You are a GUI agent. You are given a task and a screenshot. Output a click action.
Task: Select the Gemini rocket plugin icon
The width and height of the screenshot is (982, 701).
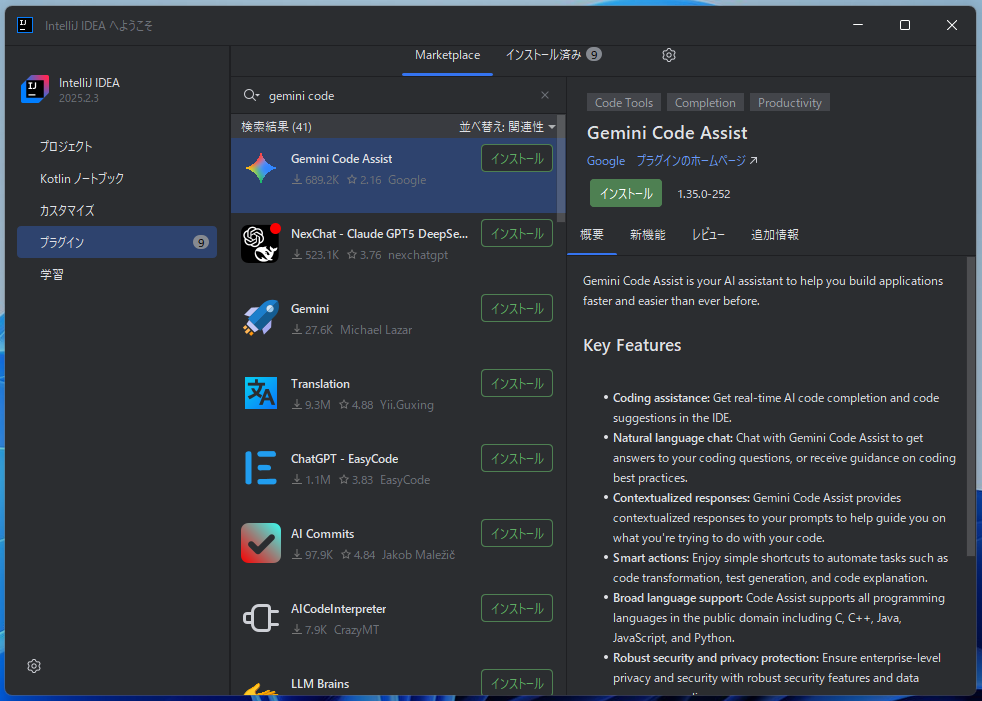click(x=261, y=318)
